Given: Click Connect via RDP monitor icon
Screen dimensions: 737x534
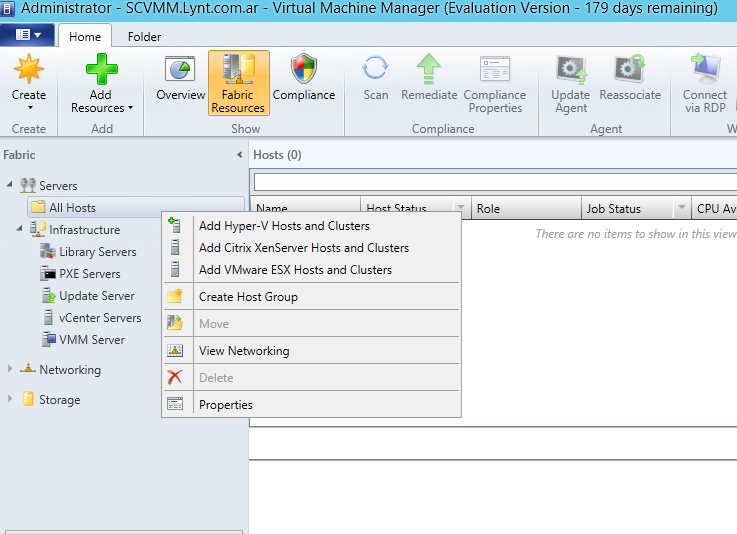Looking at the screenshot, I should point(705,69).
